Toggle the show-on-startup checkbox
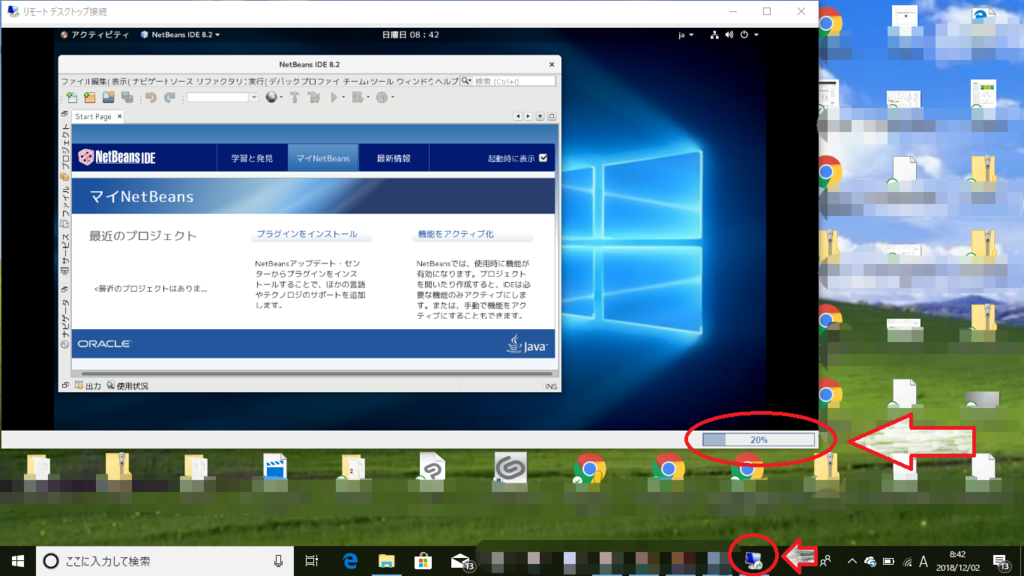1024x576 pixels. (x=543, y=158)
